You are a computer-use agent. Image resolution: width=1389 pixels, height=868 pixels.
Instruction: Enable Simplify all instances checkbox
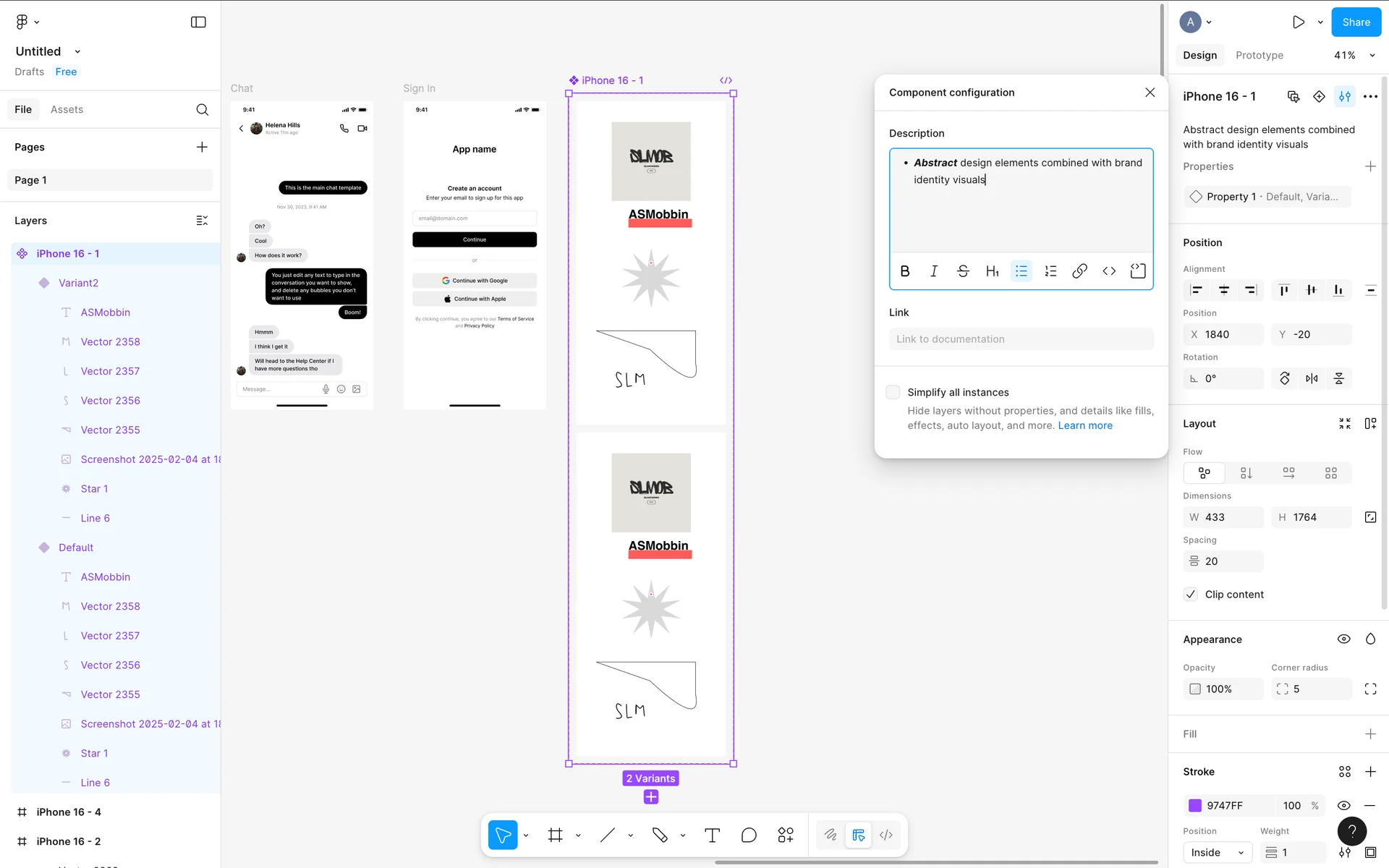click(893, 392)
